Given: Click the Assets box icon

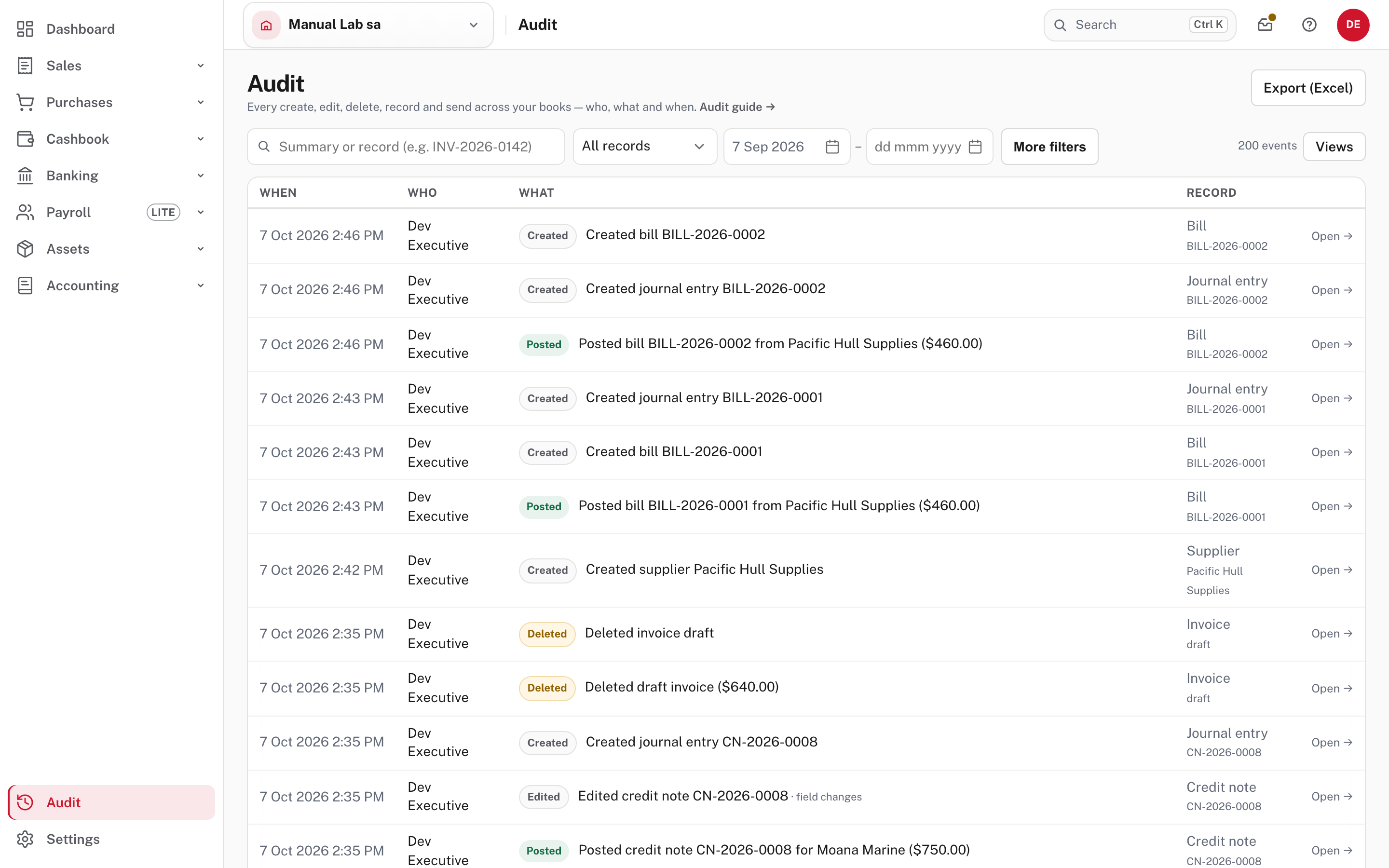Looking at the screenshot, I should [x=25, y=249].
